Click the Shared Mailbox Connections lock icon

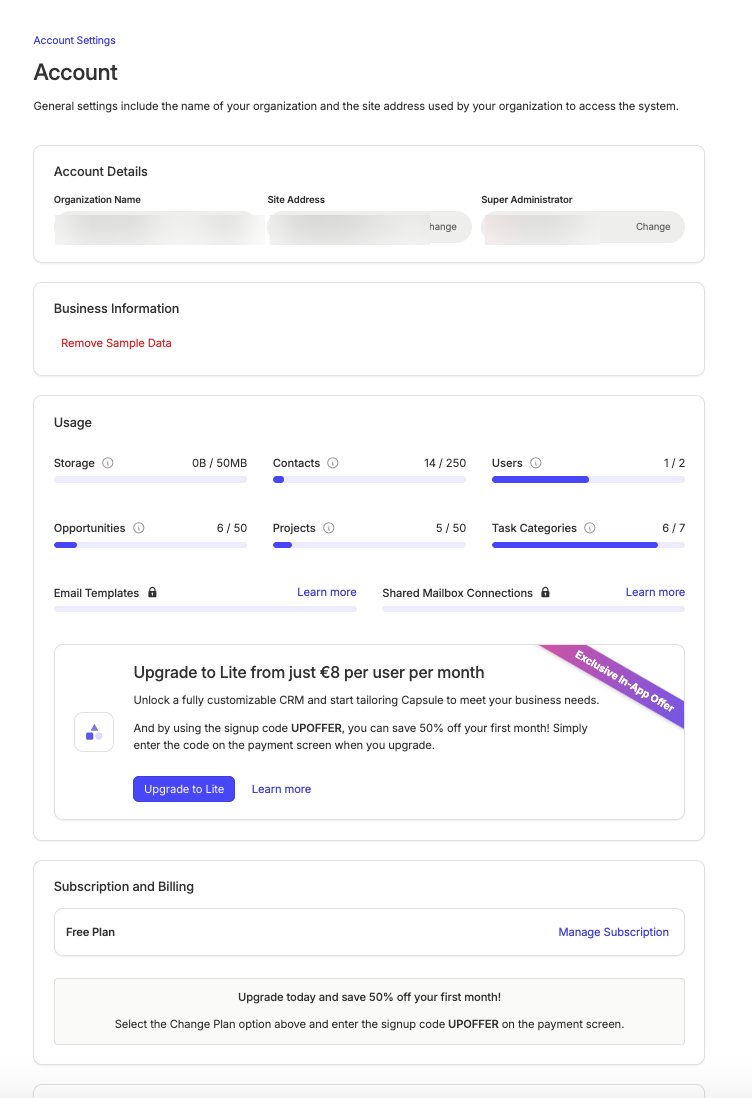[545, 592]
